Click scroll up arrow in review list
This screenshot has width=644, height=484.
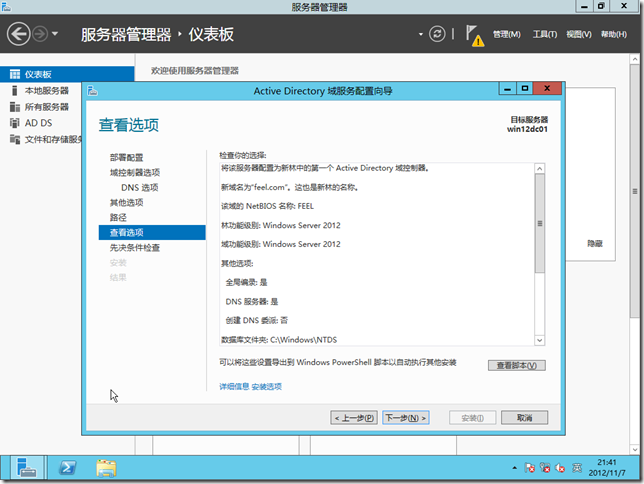(x=540, y=168)
